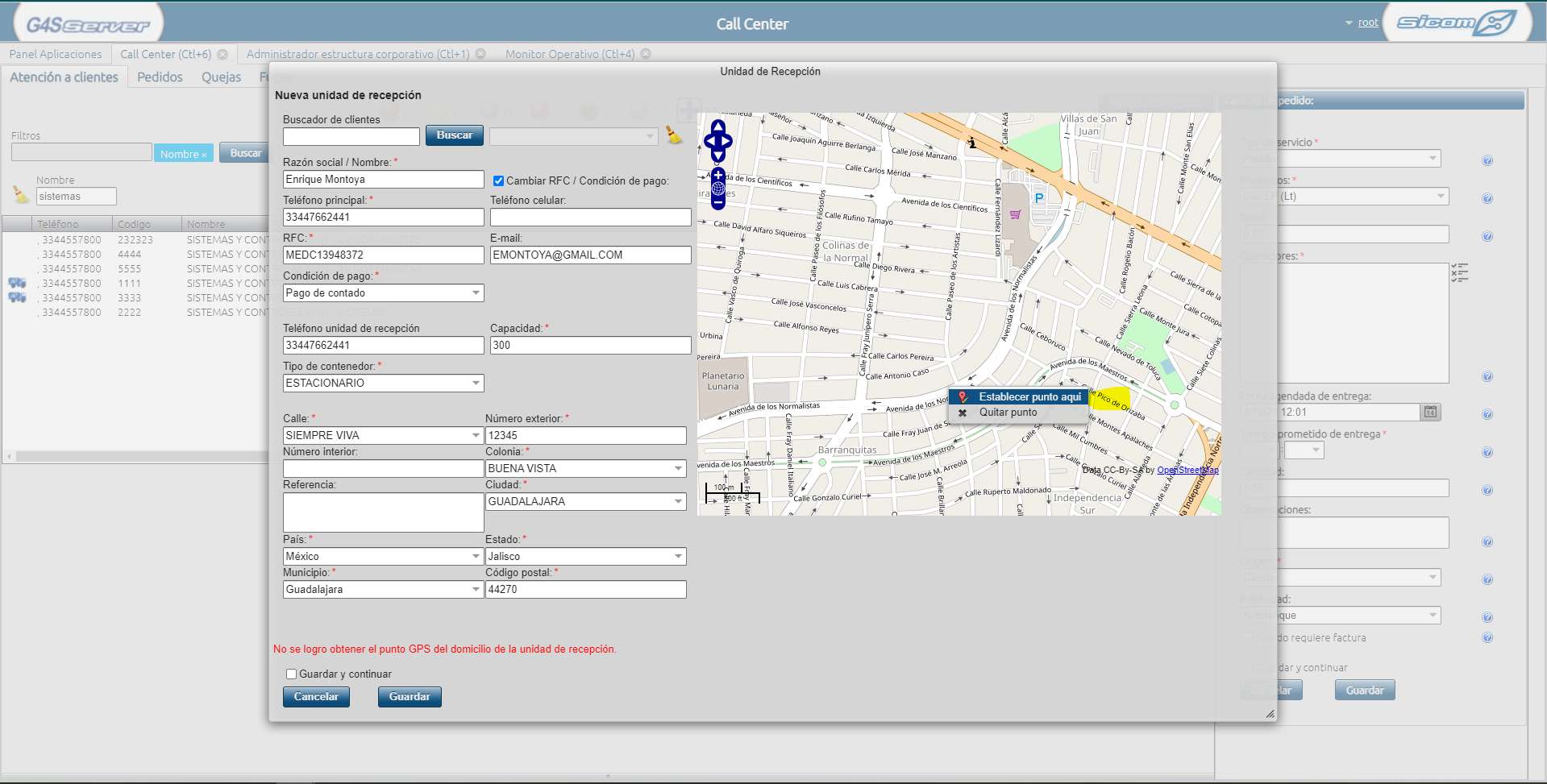
Task: Click the truck icon in row 3333
Action: point(17,297)
